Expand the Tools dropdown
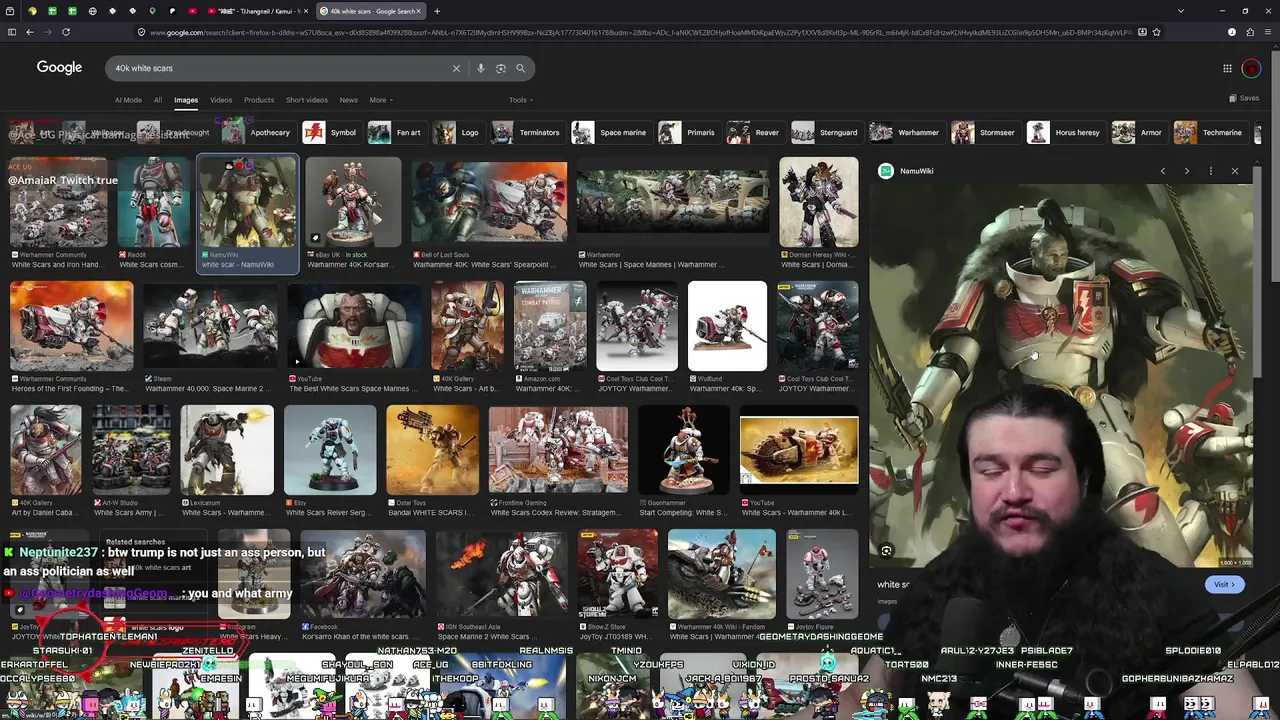 tap(520, 100)
